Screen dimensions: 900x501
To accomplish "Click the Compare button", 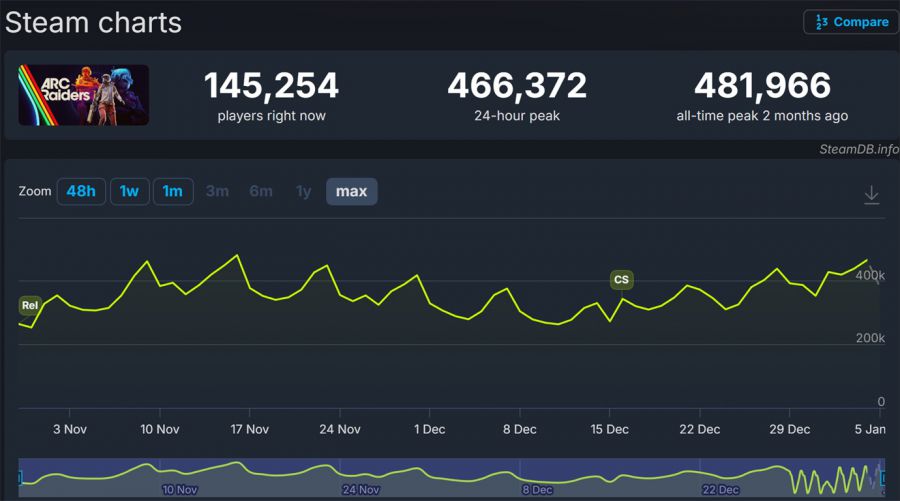I will tap(850, 22).
